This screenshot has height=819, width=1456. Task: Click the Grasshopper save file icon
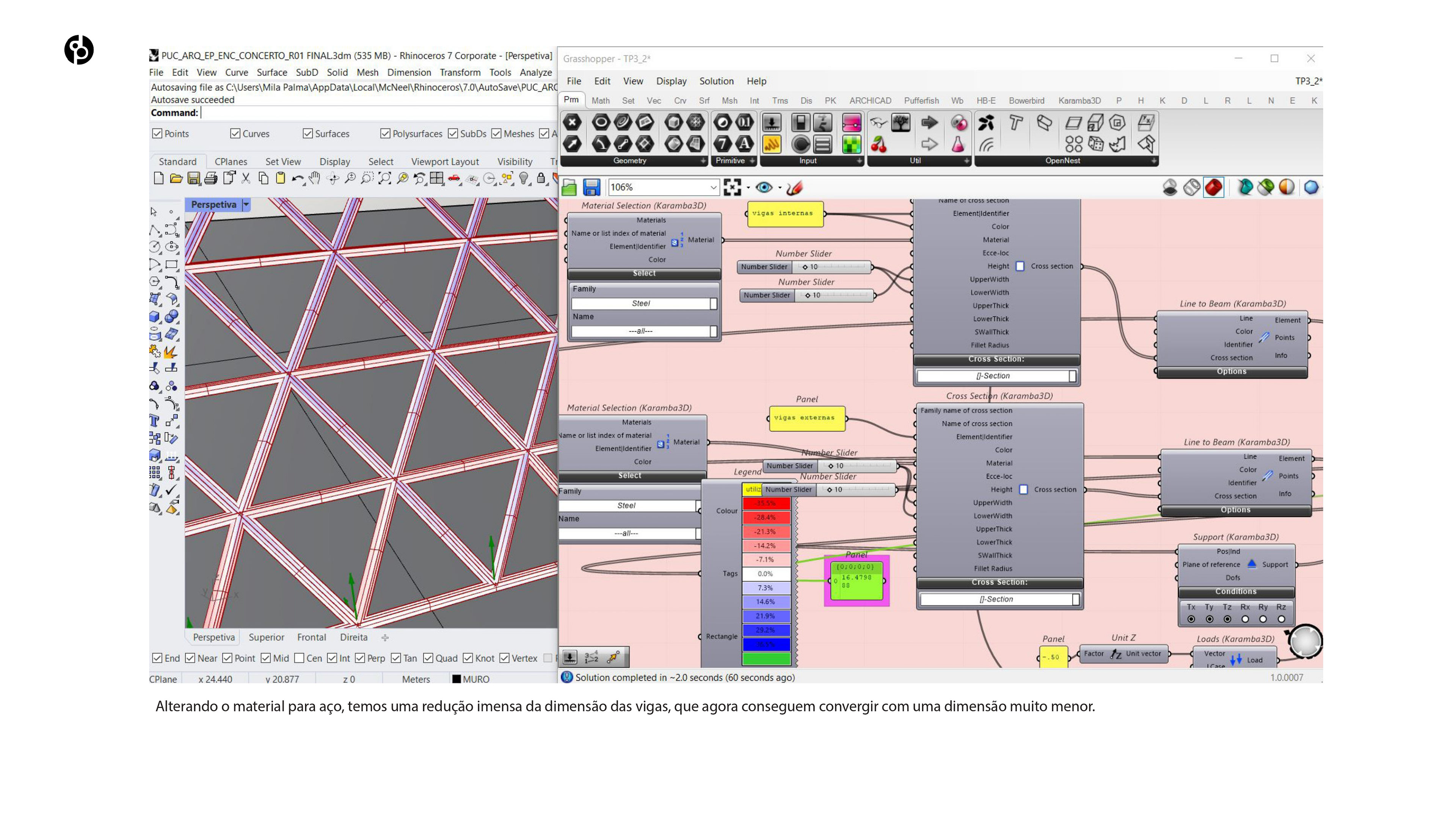click(591, 187)
